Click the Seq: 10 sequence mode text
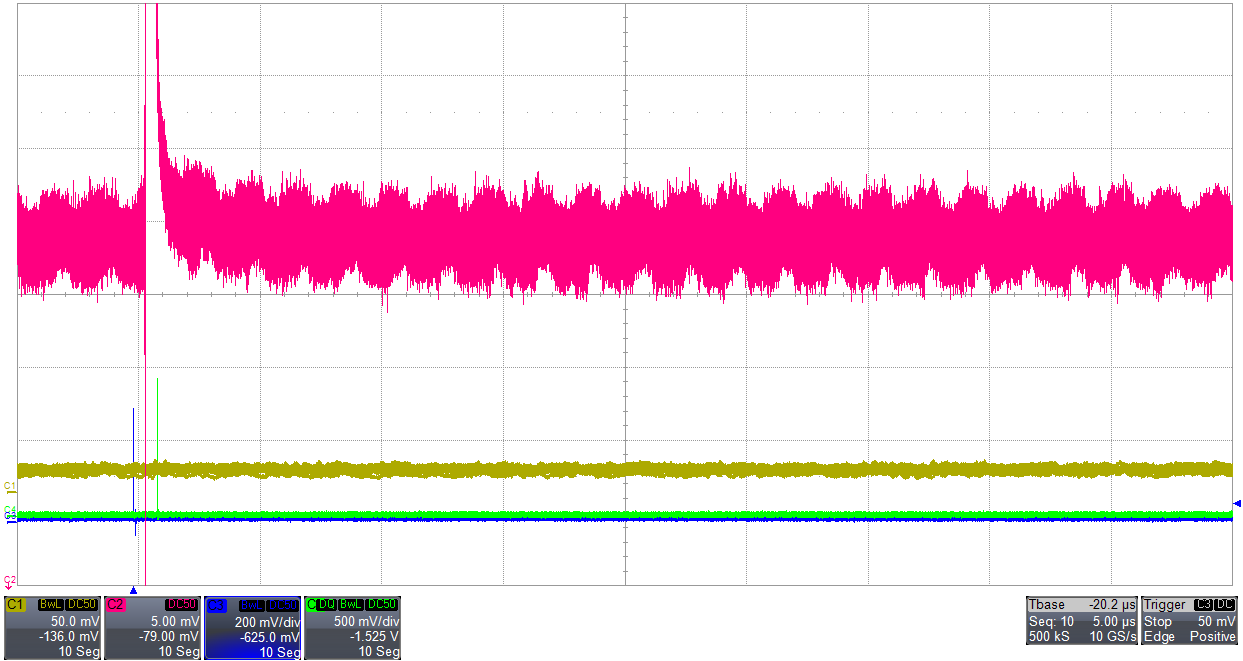 (1049, 621)
